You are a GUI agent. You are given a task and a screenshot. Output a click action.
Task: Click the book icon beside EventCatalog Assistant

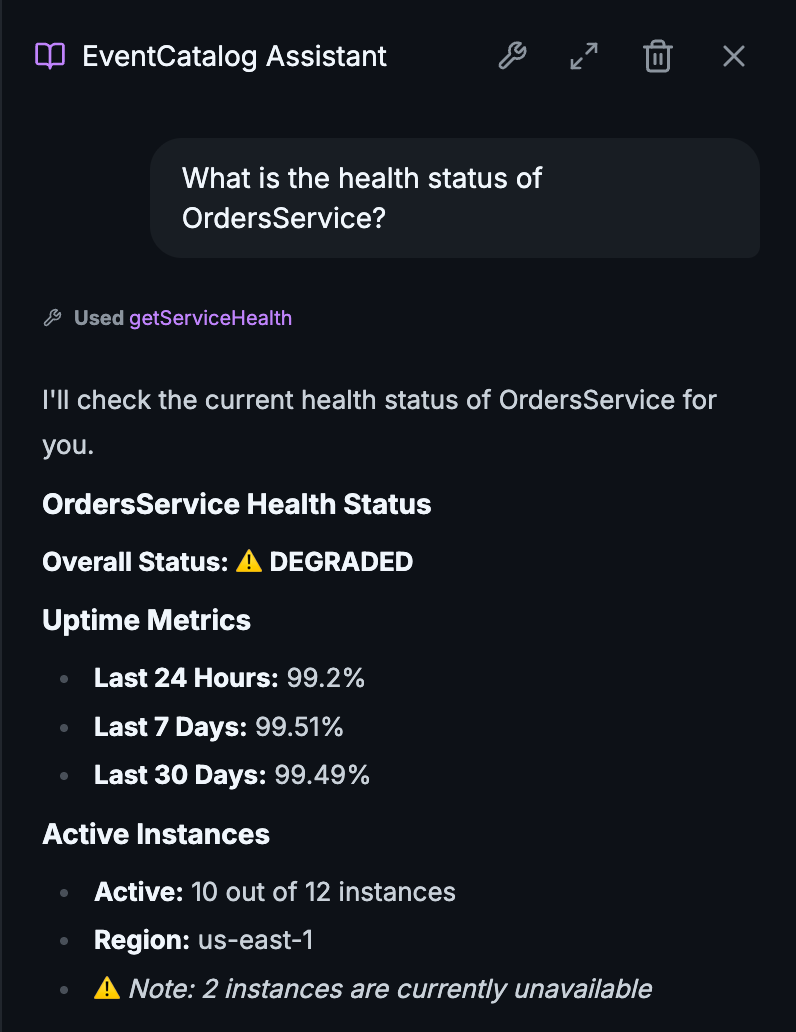(x=50, y=56)
